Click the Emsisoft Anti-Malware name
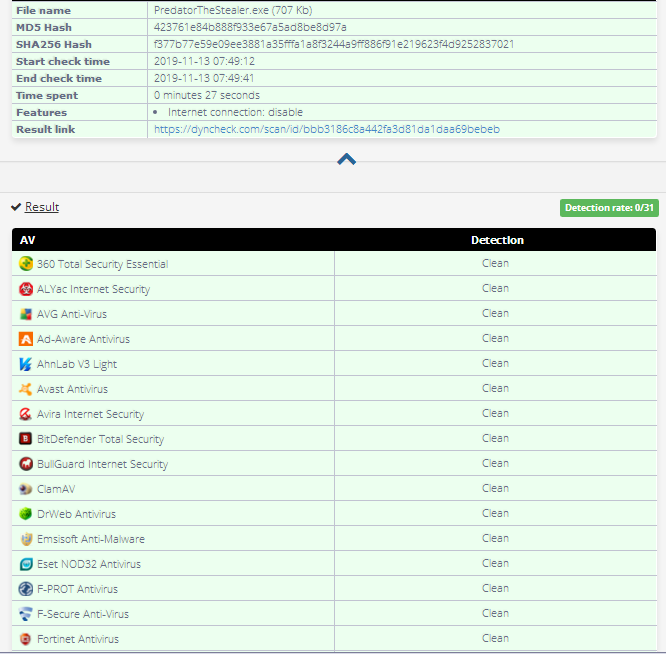 click(91, 539)
